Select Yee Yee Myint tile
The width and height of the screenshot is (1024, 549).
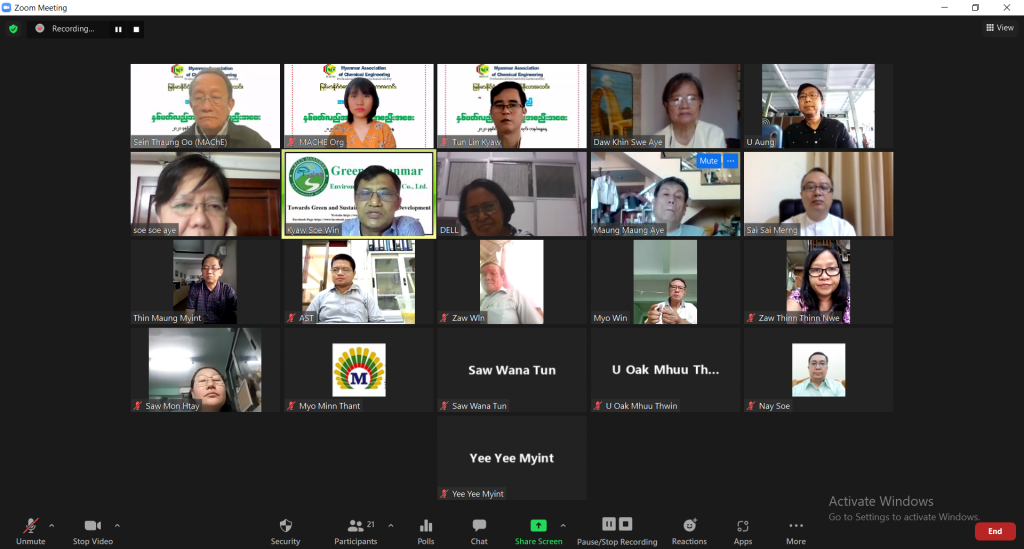click(x=512, y=458)
